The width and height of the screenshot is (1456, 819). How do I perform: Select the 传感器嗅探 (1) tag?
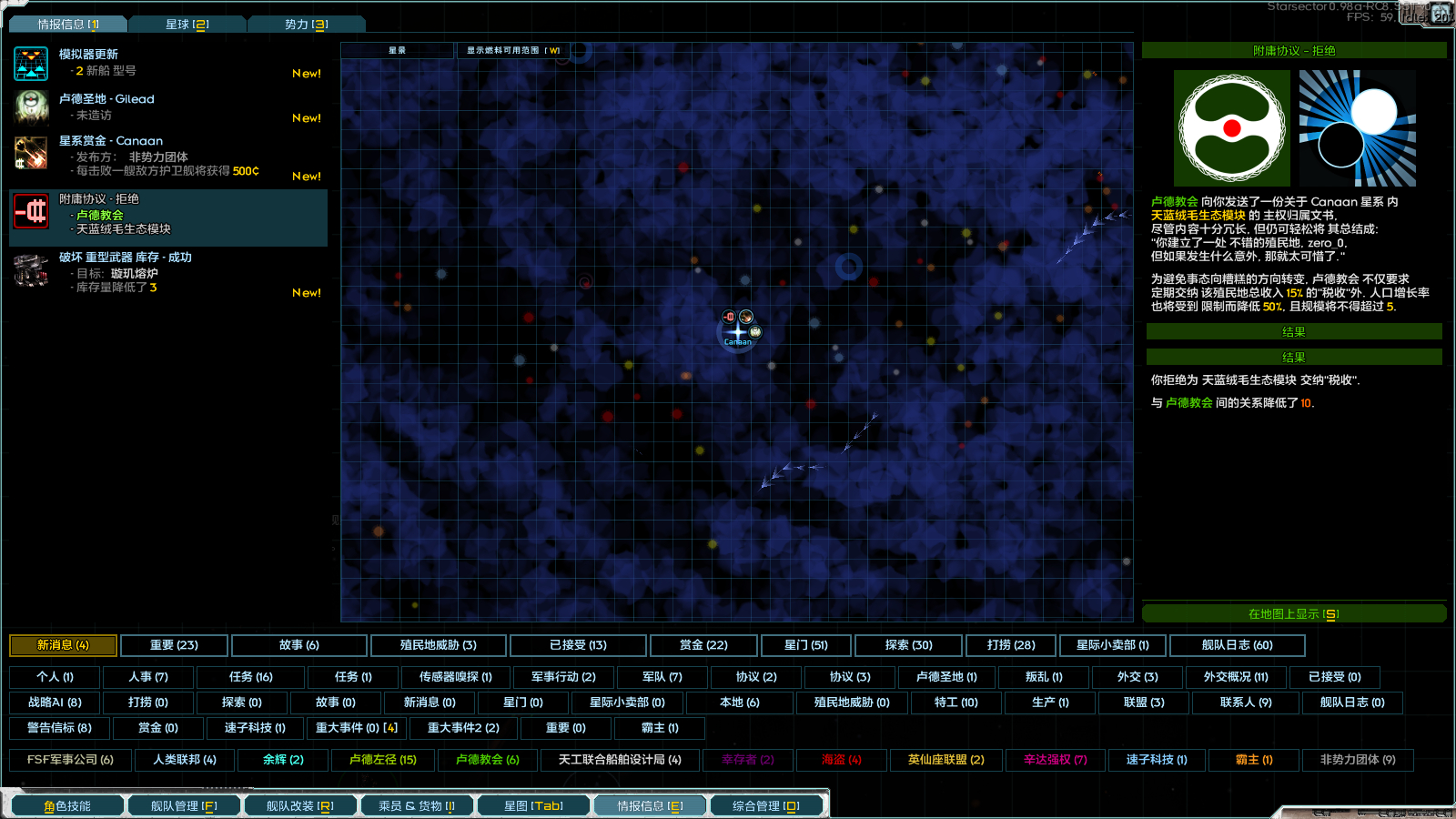pos(456,677)
